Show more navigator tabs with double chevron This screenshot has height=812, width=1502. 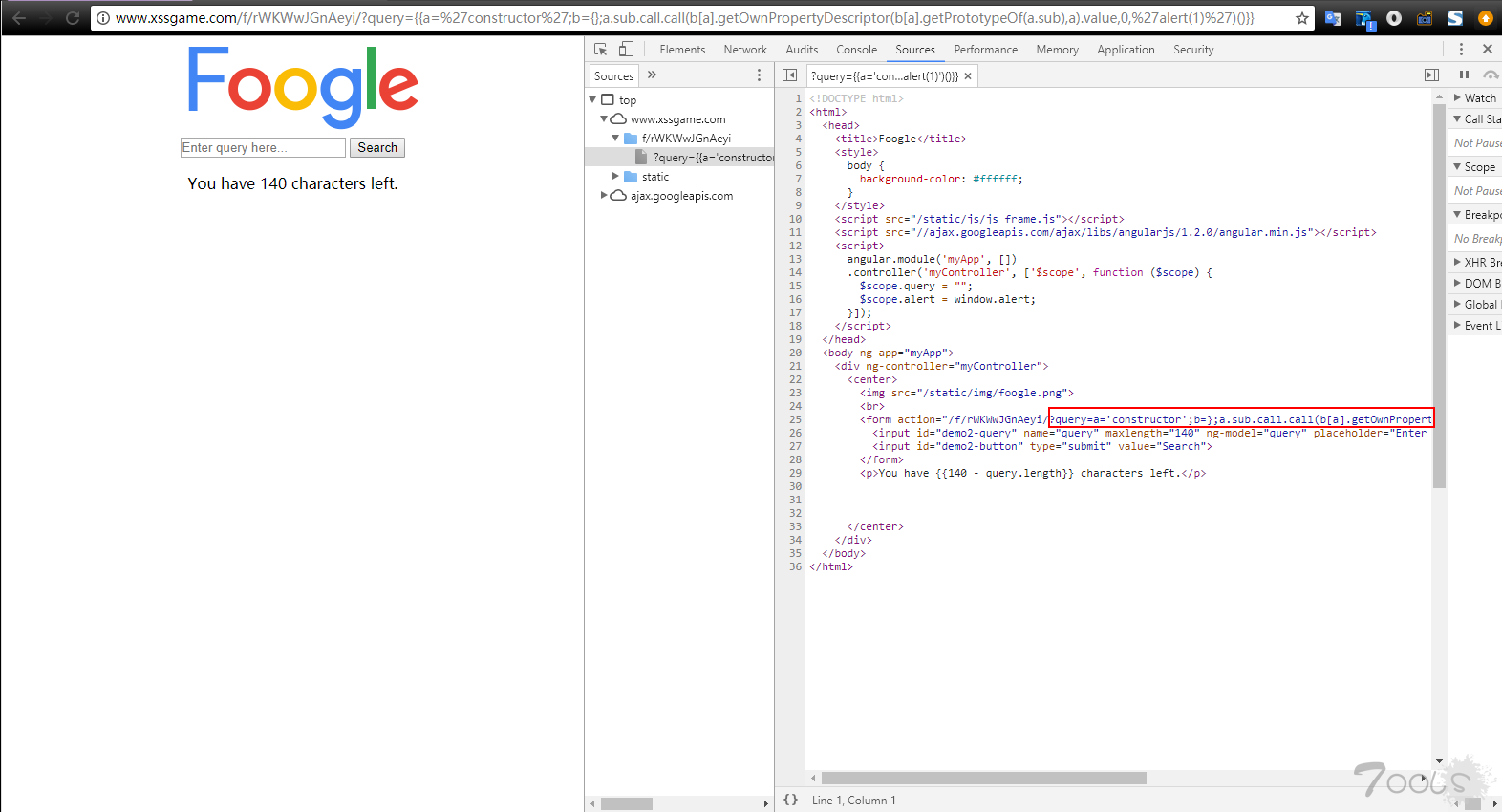point(652,75)
